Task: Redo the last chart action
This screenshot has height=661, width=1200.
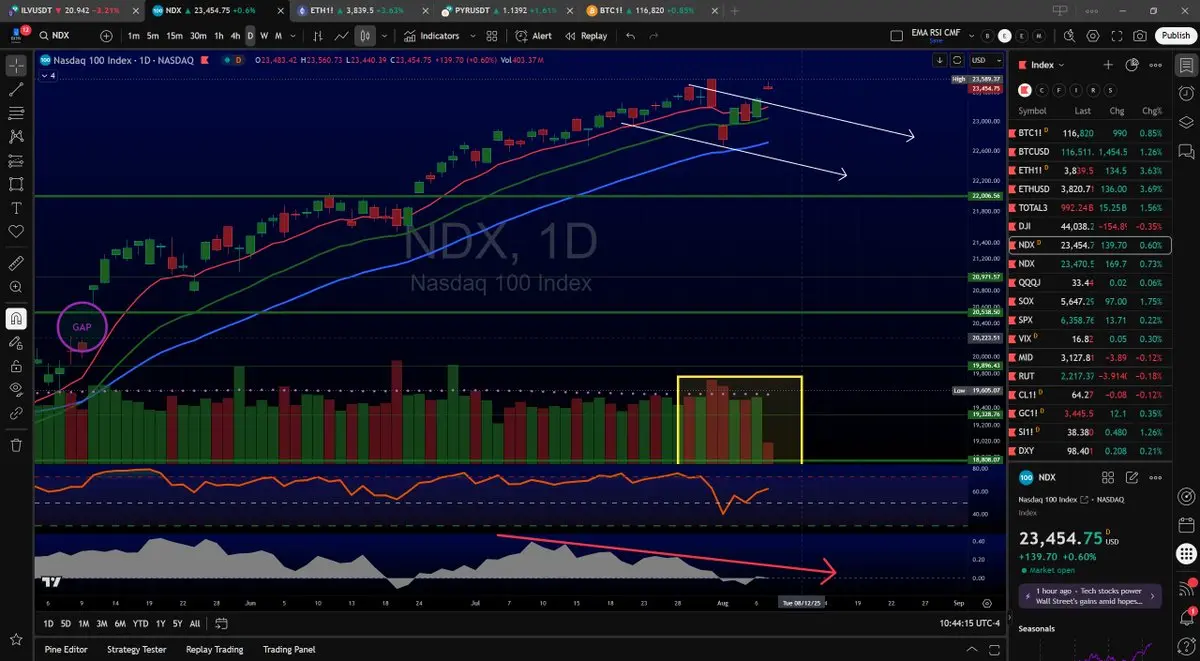Action: [x=654, y=36]
